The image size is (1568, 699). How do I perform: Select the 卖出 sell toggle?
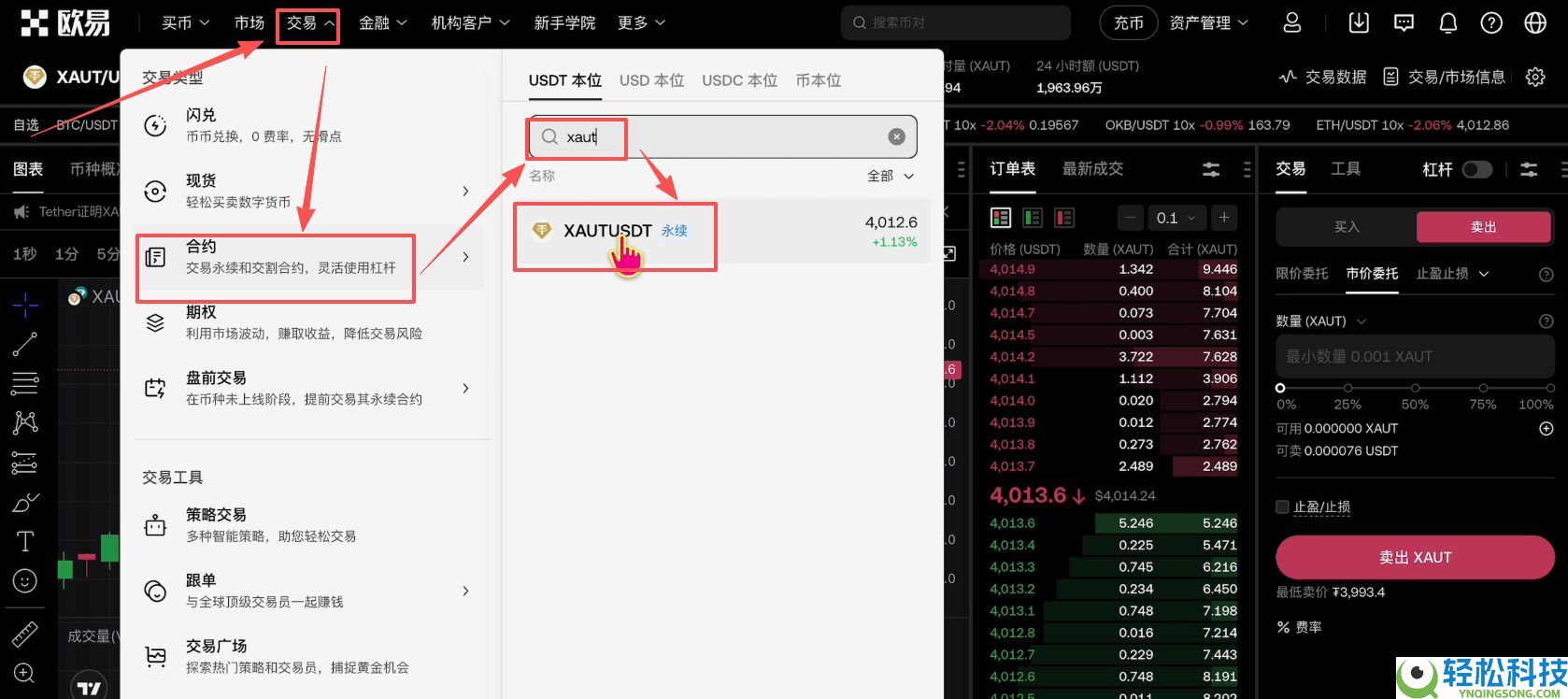1484,226
